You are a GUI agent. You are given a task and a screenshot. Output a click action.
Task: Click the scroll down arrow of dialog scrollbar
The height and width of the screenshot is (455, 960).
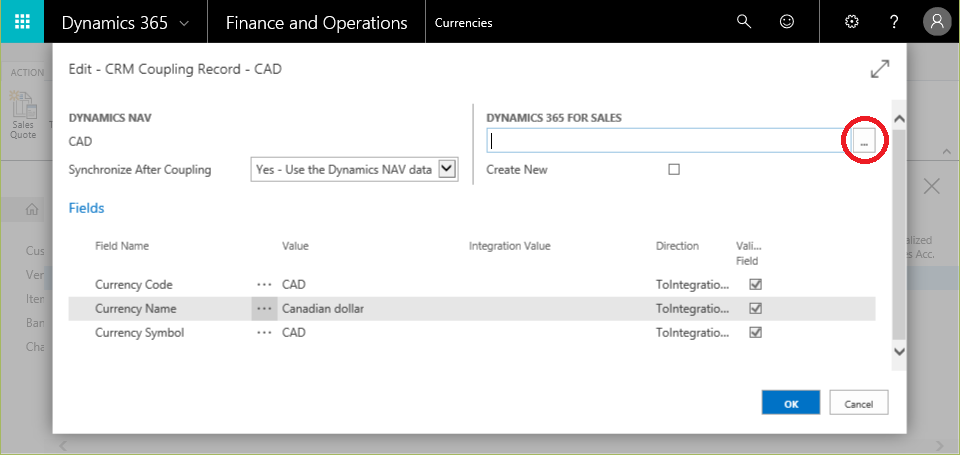[x=899, y=352]
